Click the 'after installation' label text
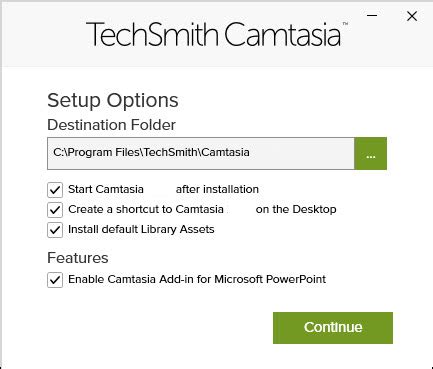 (x=217, y=189)
